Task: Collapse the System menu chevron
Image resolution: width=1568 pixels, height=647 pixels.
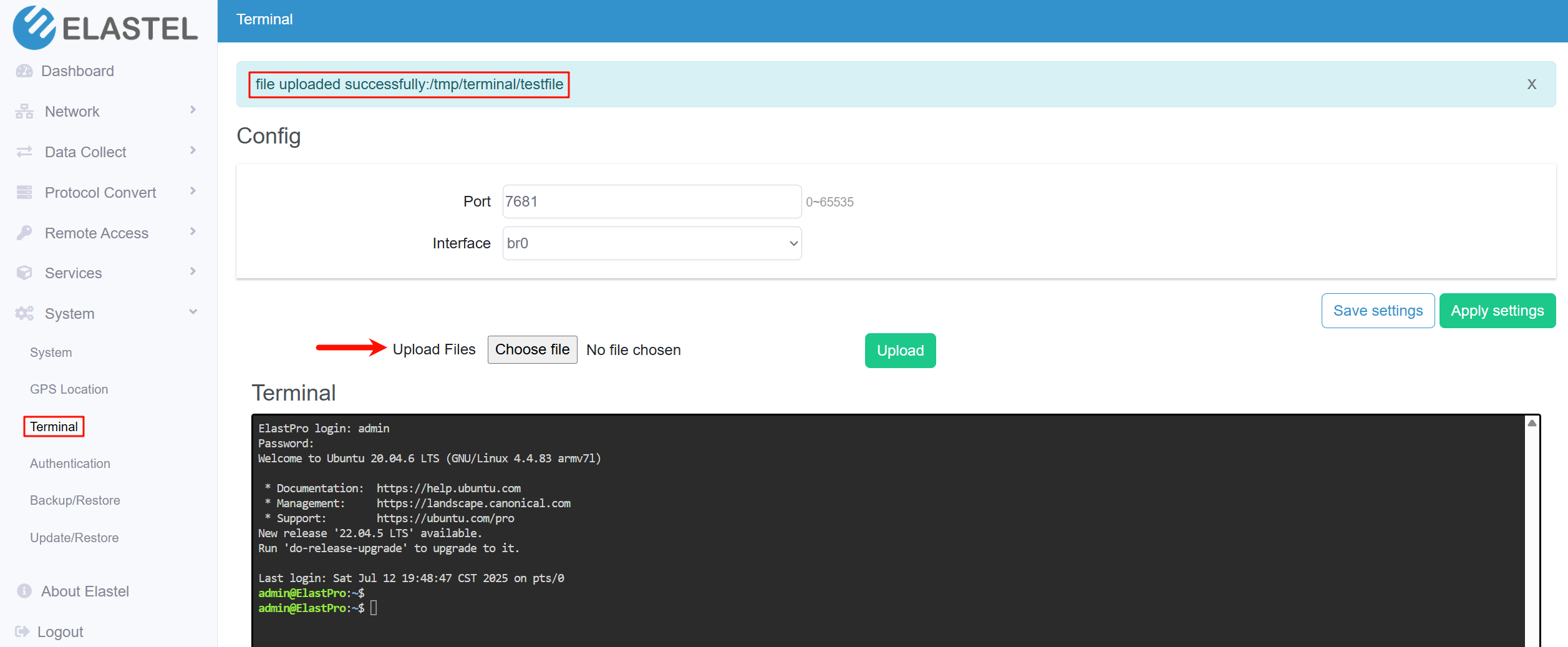Action: [193, 312]
